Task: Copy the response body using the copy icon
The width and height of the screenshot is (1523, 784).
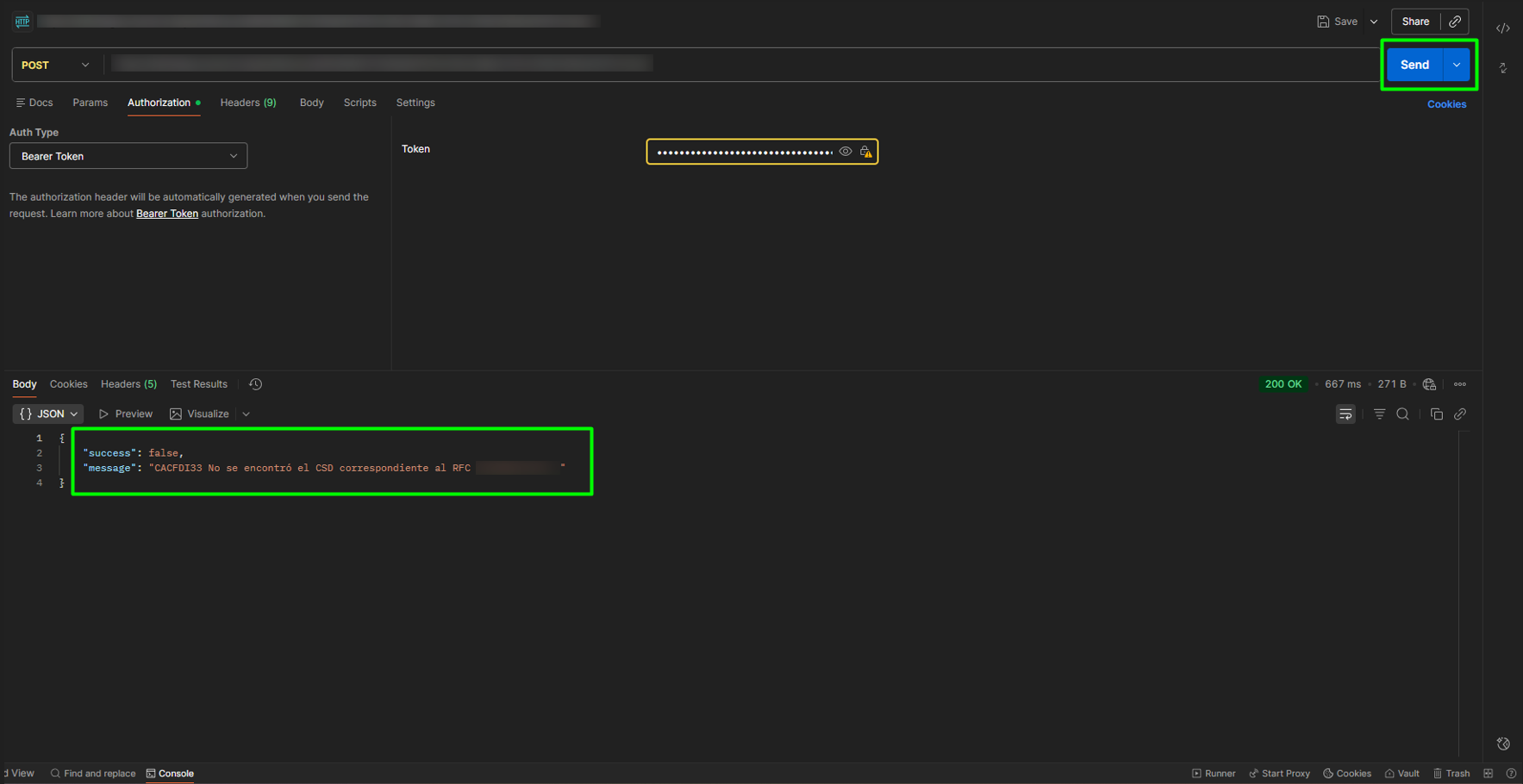Action: (x=1436, y=414)
